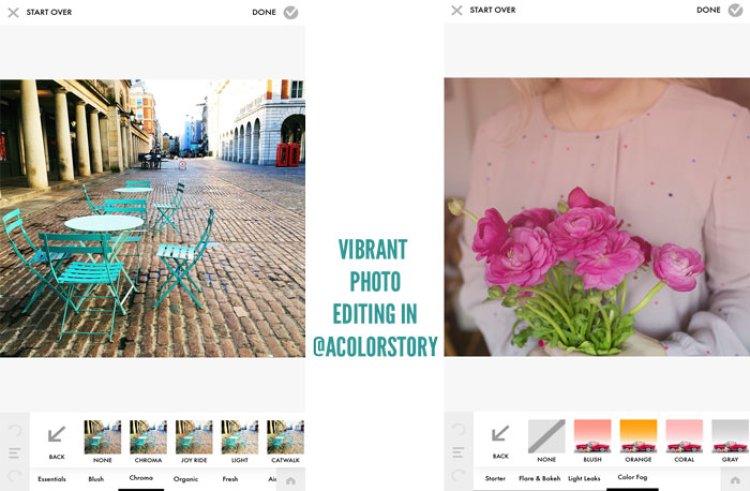The width and height of the screenshot is (750, 491).
Task: Select the NONE filter thumbnail of the cafe scene
Action: click(x=102, y=437)
